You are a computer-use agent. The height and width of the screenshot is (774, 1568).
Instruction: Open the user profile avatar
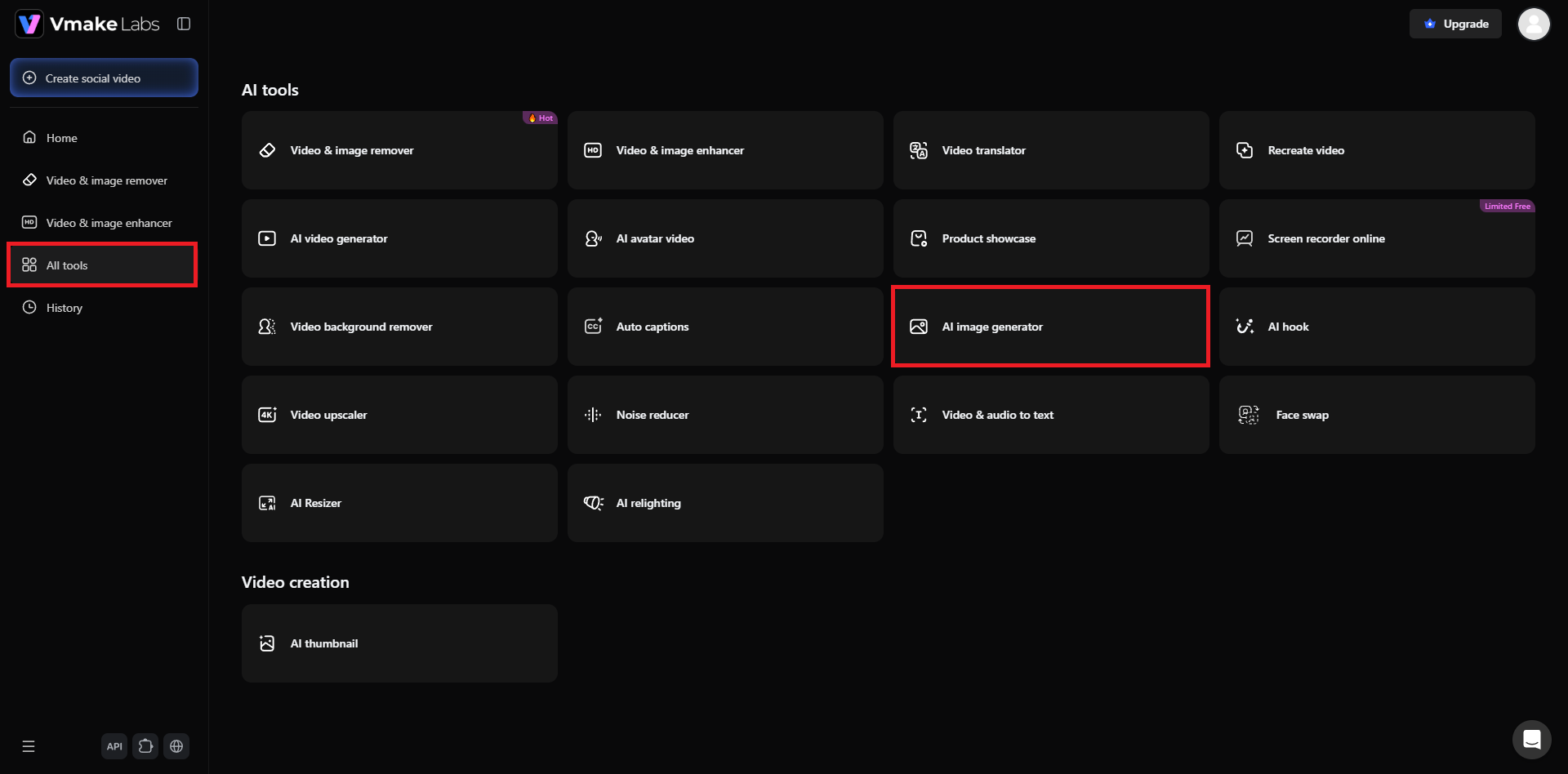tap(1534, 24)
